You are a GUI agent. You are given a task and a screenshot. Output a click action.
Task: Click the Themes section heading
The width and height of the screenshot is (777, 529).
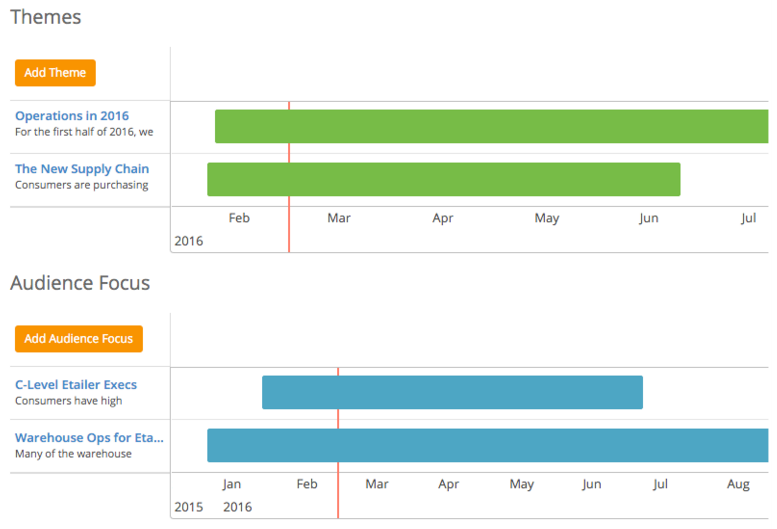tap(46, 17)
